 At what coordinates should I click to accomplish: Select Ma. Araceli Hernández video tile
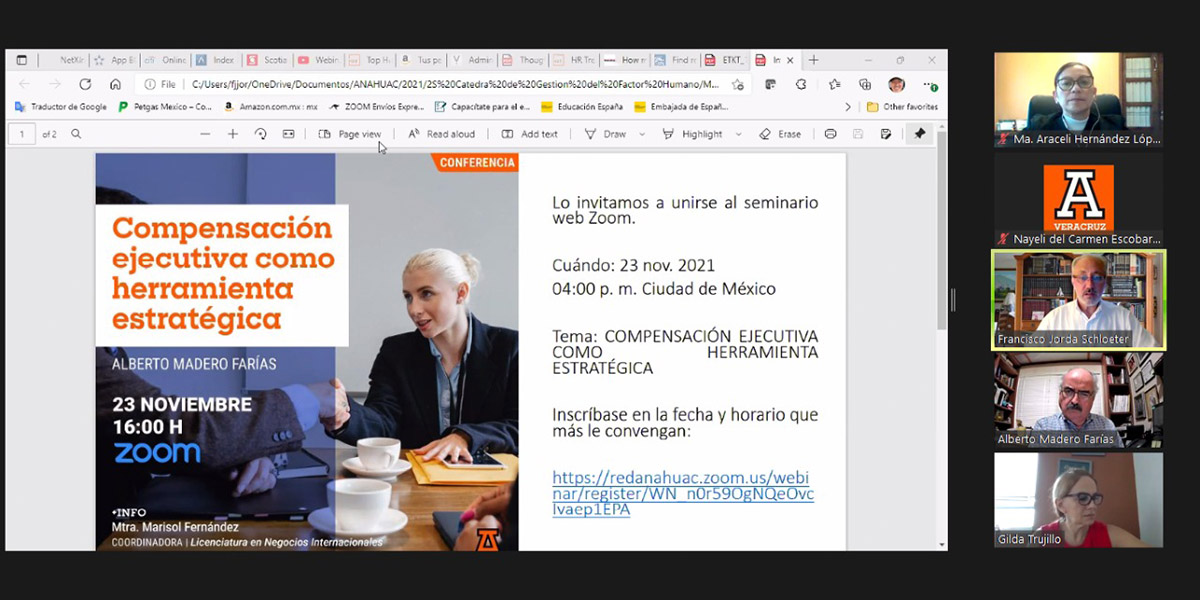tap(1078, 100)
